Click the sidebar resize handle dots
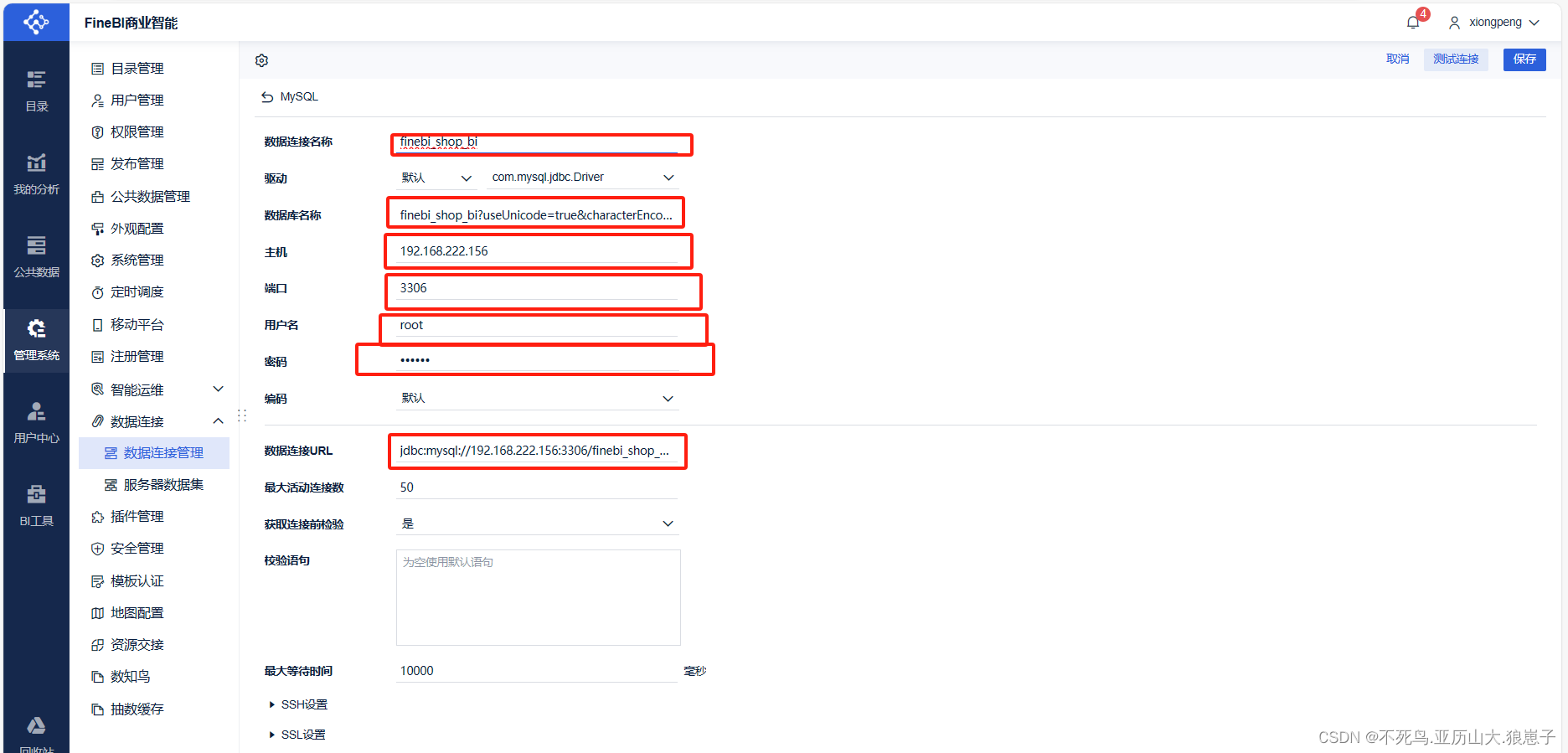 click(242, 415)
